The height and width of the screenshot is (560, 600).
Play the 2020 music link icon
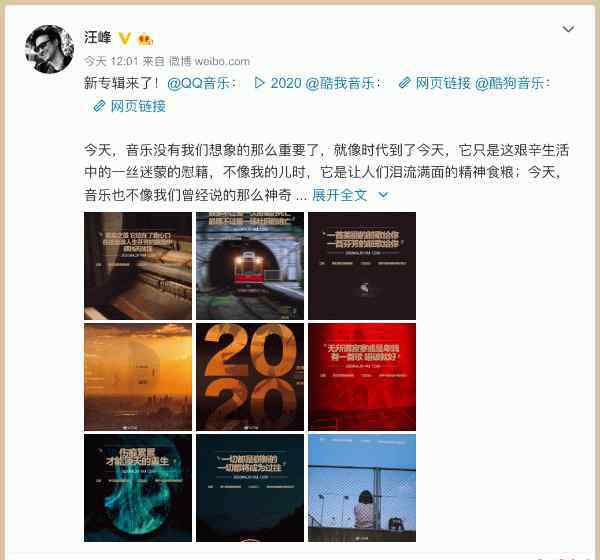259,83
